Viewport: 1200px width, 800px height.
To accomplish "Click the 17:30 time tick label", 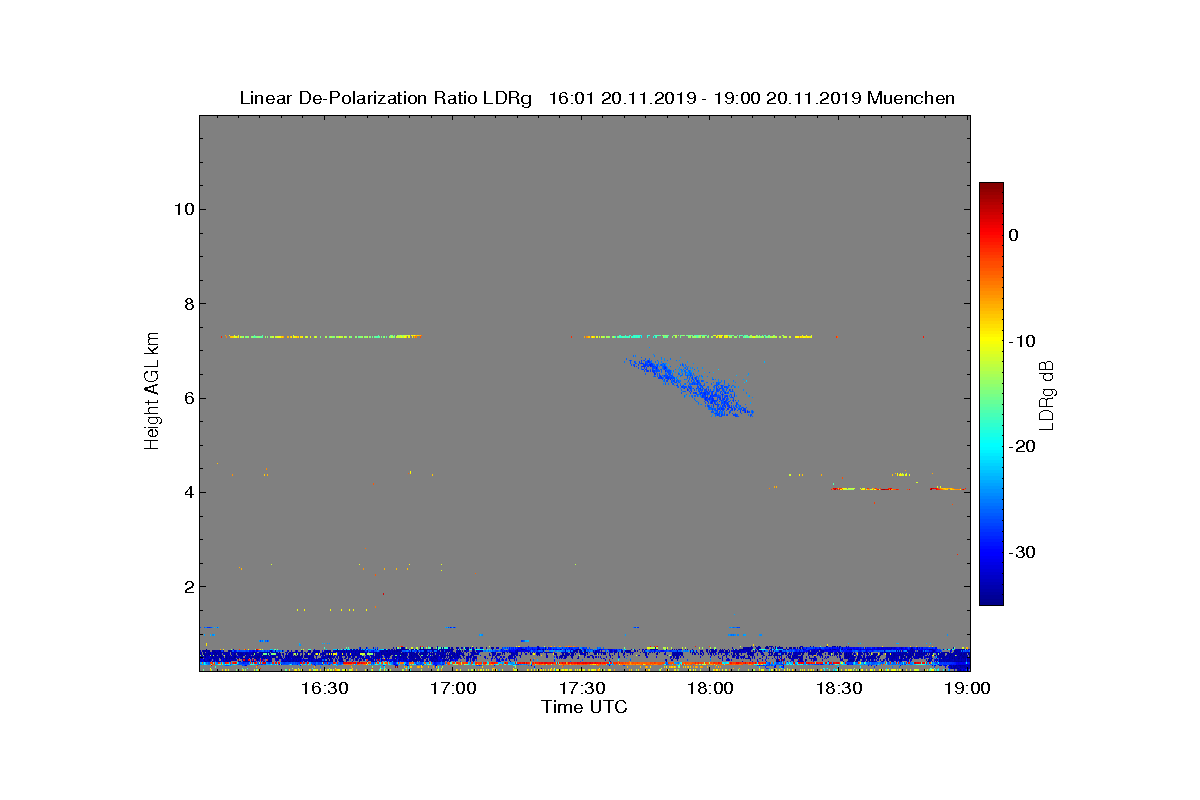I will click(583, 688).
